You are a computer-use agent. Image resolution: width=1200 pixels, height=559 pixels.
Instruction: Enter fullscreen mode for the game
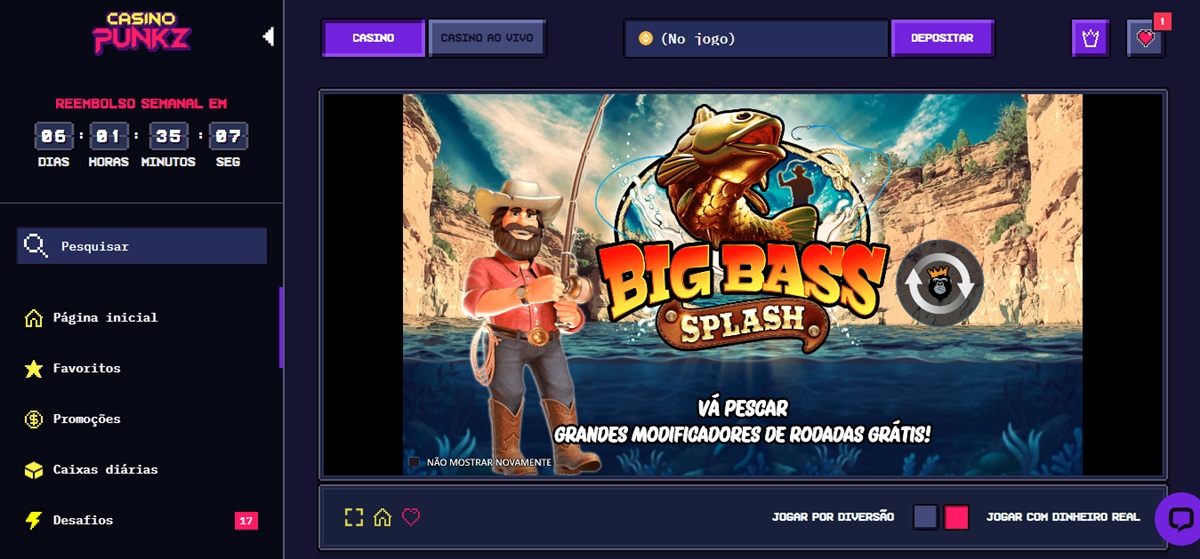353,517
